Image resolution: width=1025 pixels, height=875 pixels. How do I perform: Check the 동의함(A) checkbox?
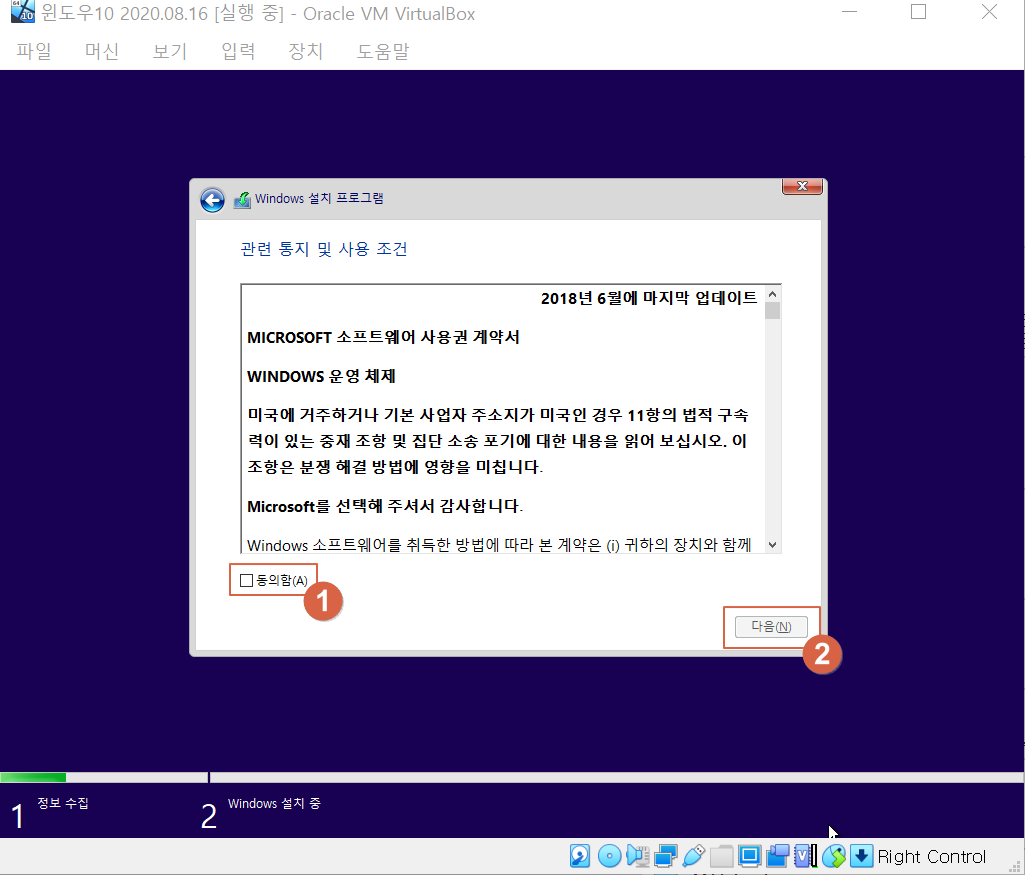pyautogui.click(x=246, y=580)
